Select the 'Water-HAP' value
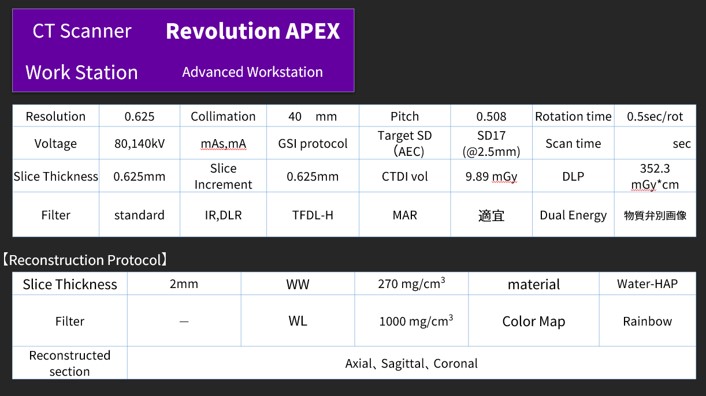The height and width of the screenshot is (396, 706). 647,284
